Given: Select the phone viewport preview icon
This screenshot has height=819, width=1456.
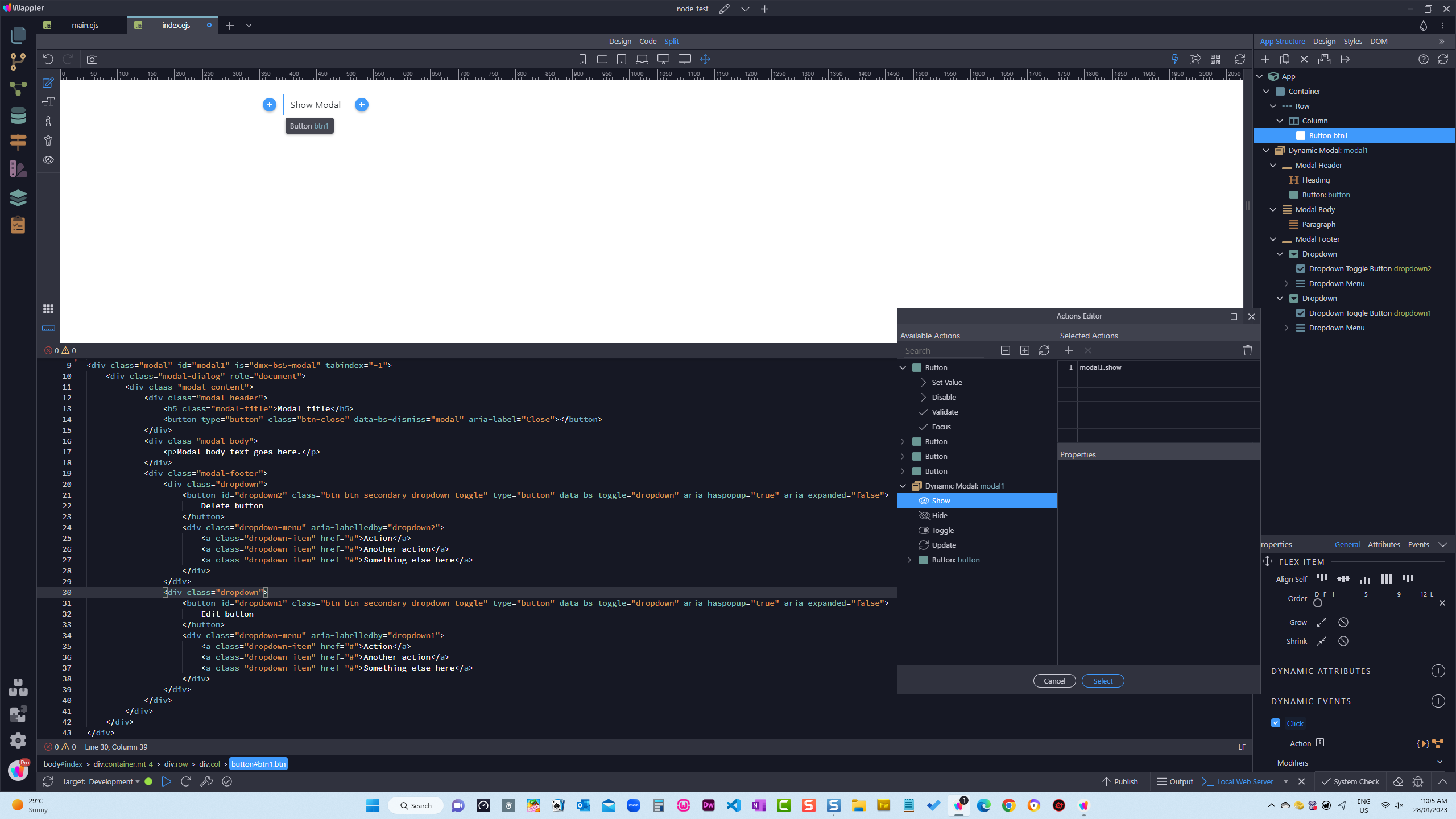Looking at the screenshot, I should pos(582,59).
